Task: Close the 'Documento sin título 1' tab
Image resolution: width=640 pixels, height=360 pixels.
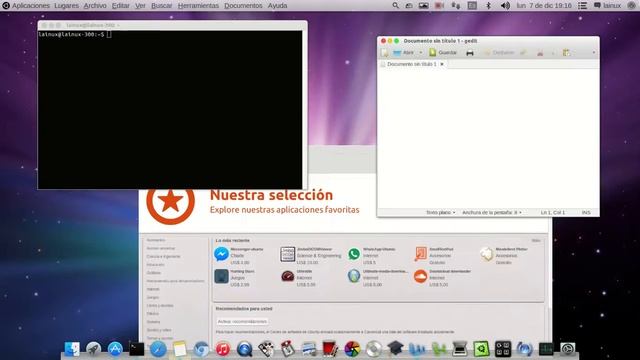Action: point(442,64)
